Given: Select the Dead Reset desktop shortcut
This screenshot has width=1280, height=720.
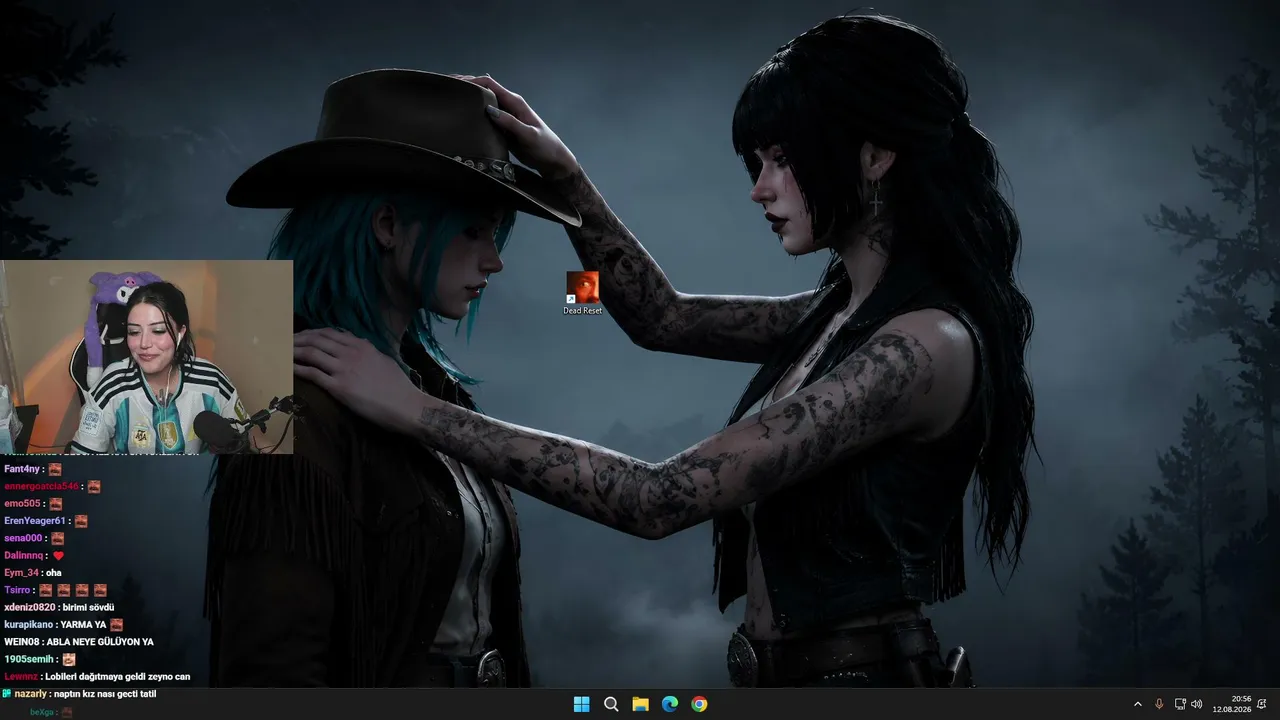Looking at the screenshot, I should pyautogui.click(x=582, y=293).
